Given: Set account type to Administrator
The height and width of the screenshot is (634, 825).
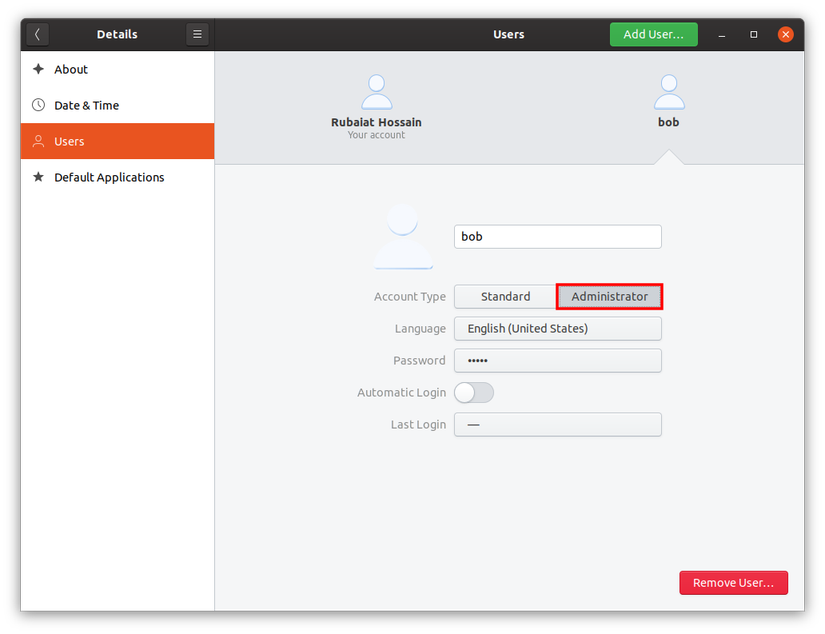Looking at the screenshot, I should click(x=609, y=297).
